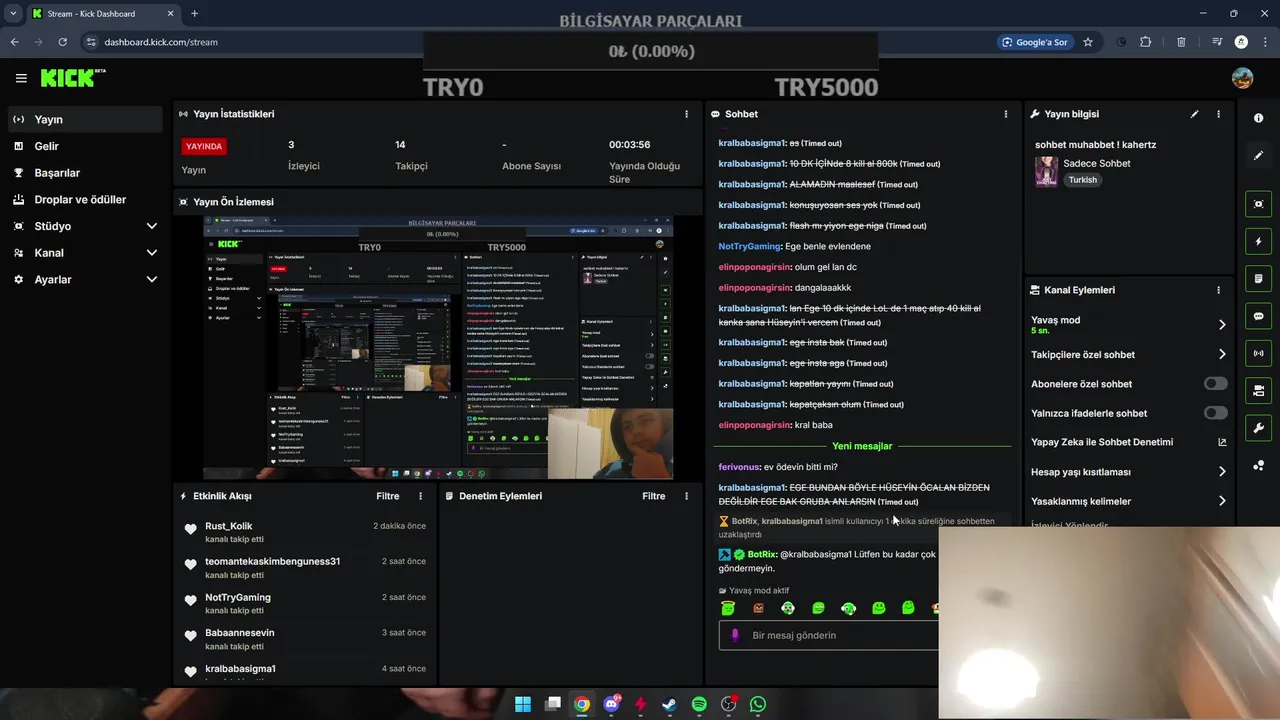
Task: Open Windows Start button on taskbar
Action: [523, 704]
